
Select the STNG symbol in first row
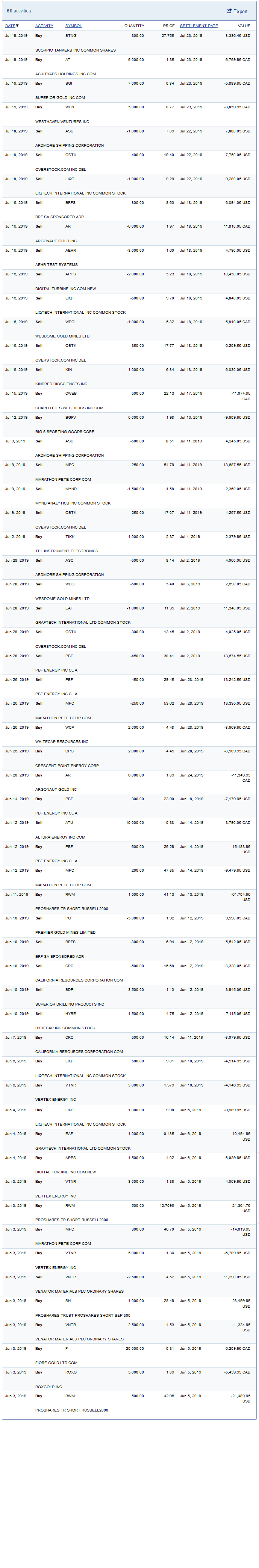71,36
